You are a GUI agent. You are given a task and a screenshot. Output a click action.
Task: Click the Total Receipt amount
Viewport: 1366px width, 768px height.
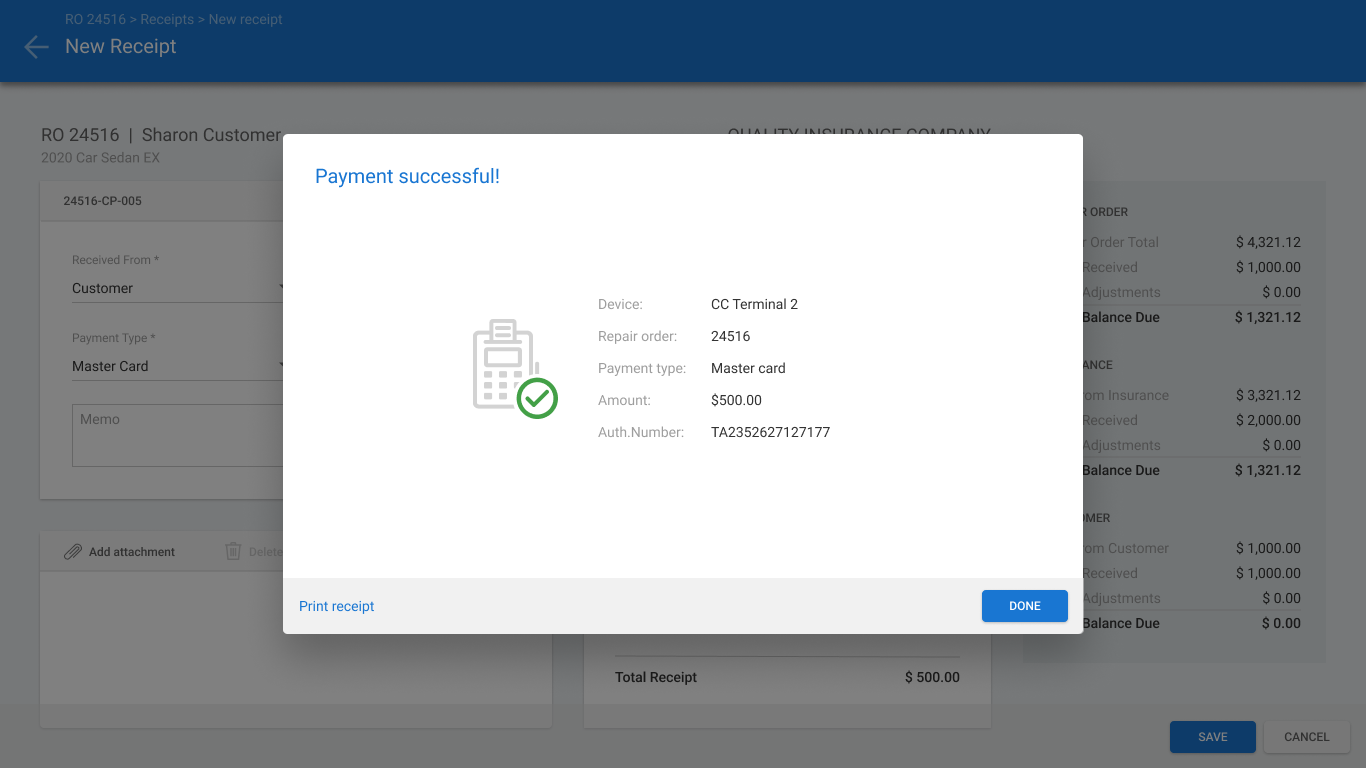[932, 677]
